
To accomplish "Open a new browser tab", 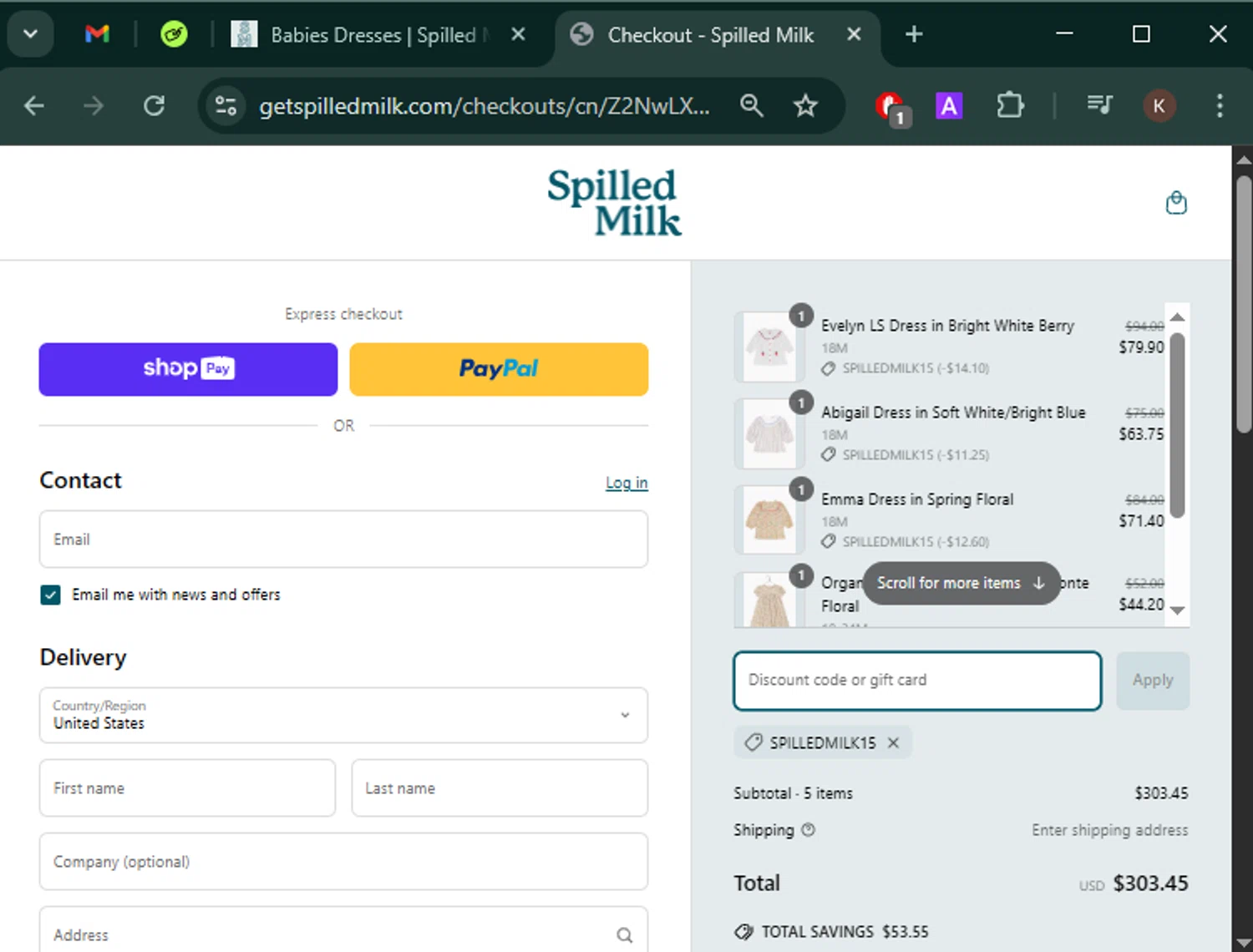I will click(914, 34).
